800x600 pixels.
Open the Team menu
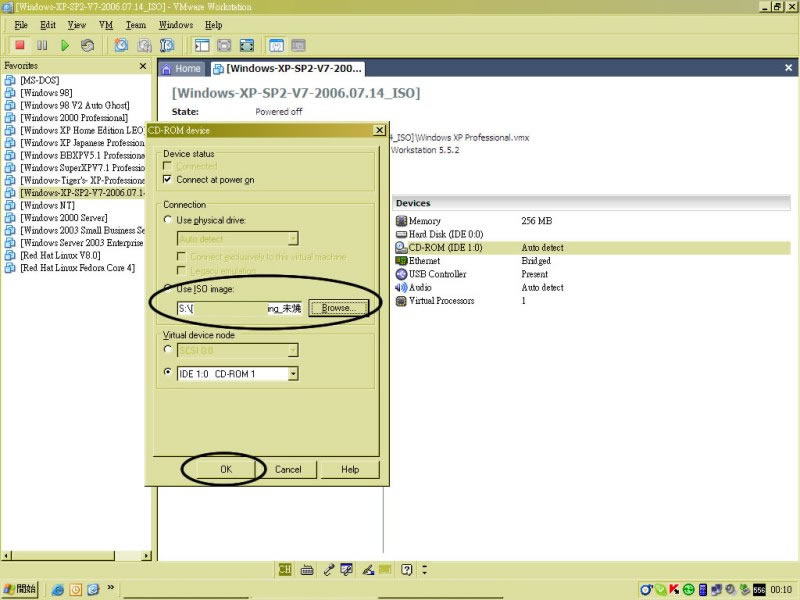(136, 25)
